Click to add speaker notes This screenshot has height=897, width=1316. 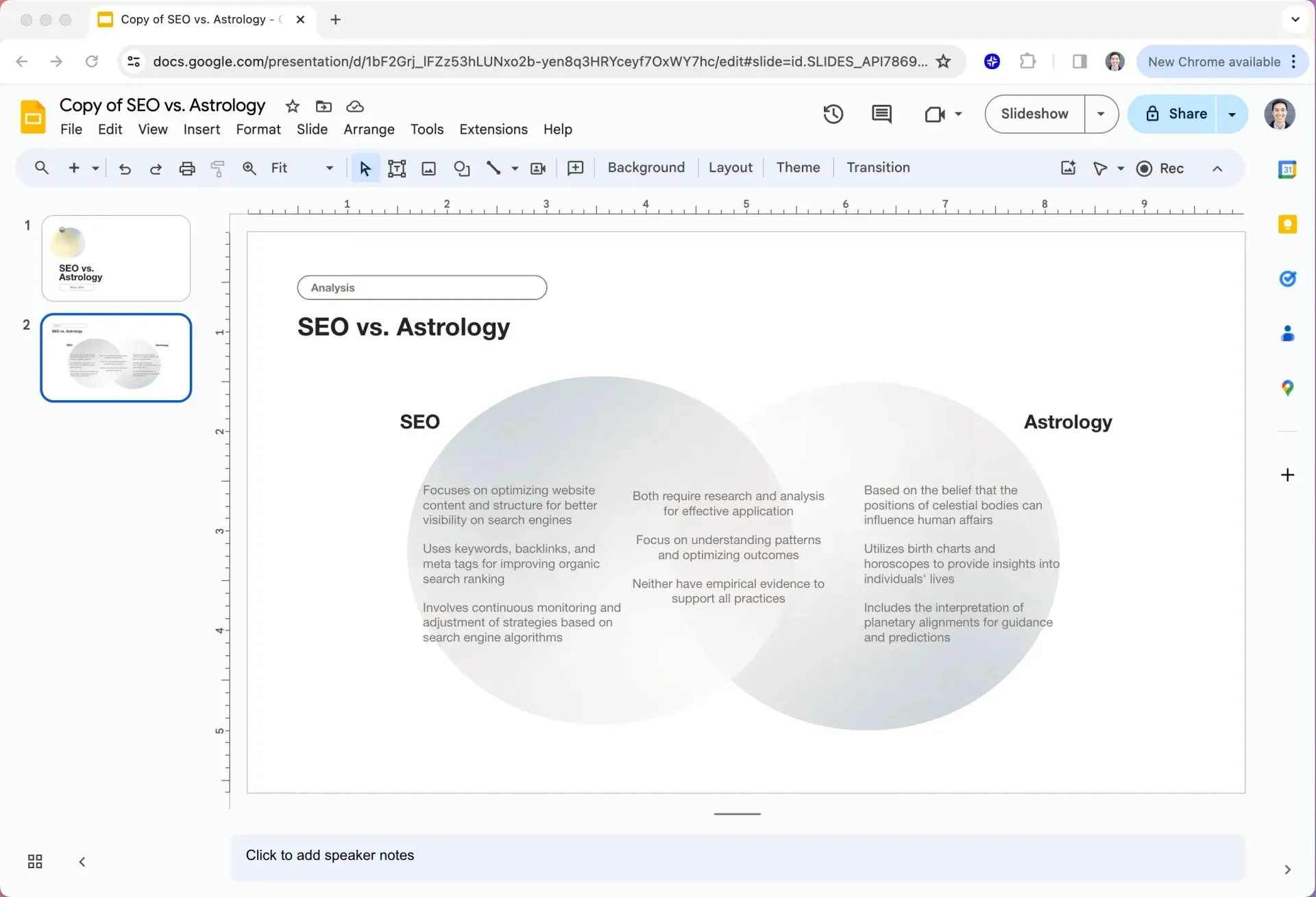click(x=737, y=856)
